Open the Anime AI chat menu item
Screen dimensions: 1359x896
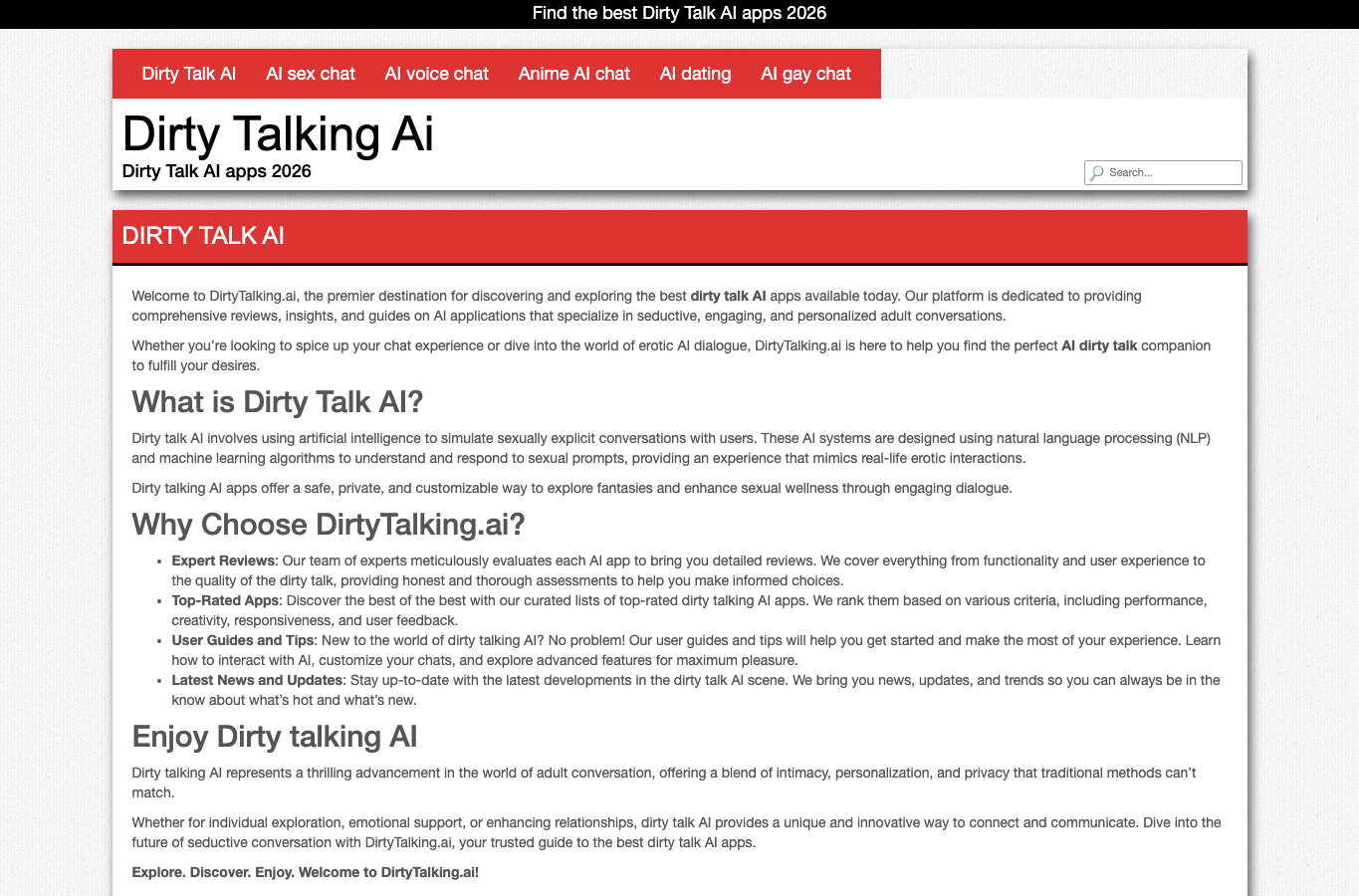tap(574, 74)
